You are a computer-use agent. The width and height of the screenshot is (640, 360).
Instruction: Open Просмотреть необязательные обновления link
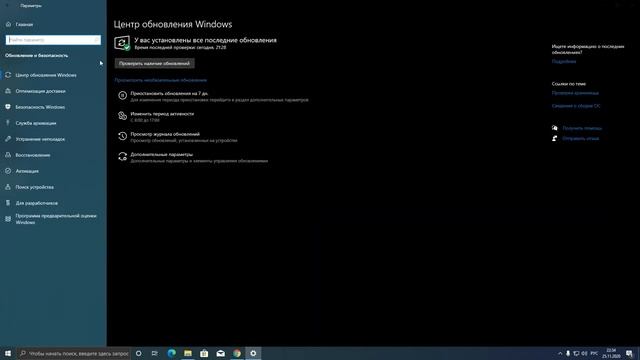click(x=160, y=80)
